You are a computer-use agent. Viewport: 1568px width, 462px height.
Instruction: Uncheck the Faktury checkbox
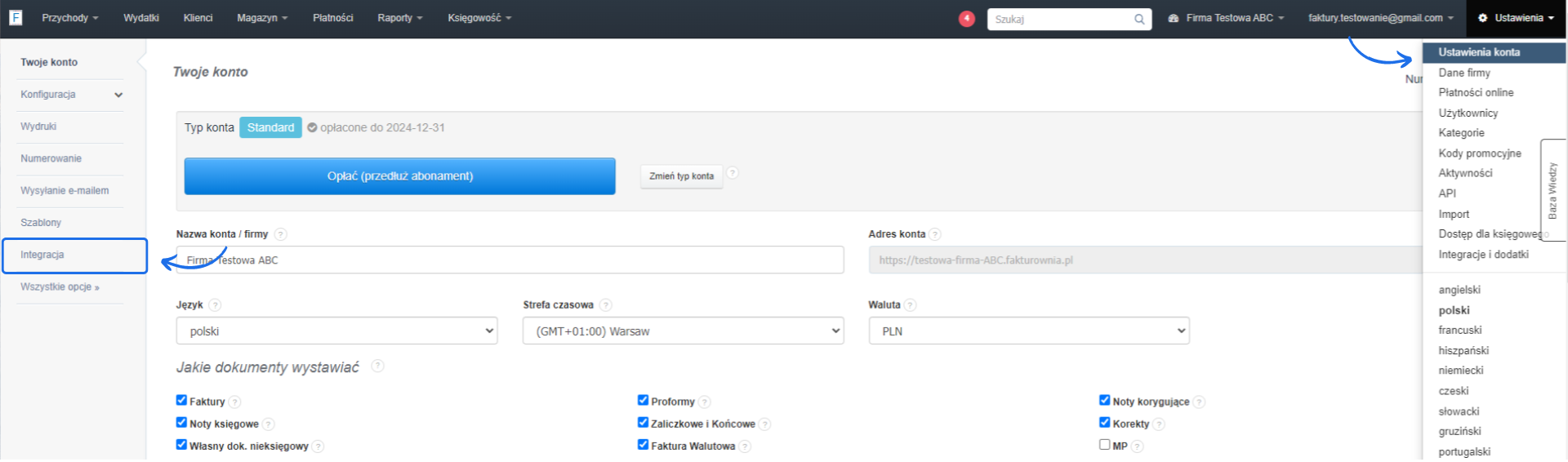[181, 400]
